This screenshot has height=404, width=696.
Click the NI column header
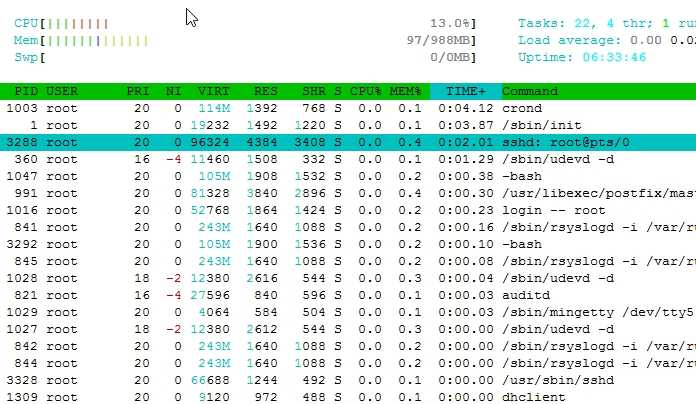coord(174,91)
